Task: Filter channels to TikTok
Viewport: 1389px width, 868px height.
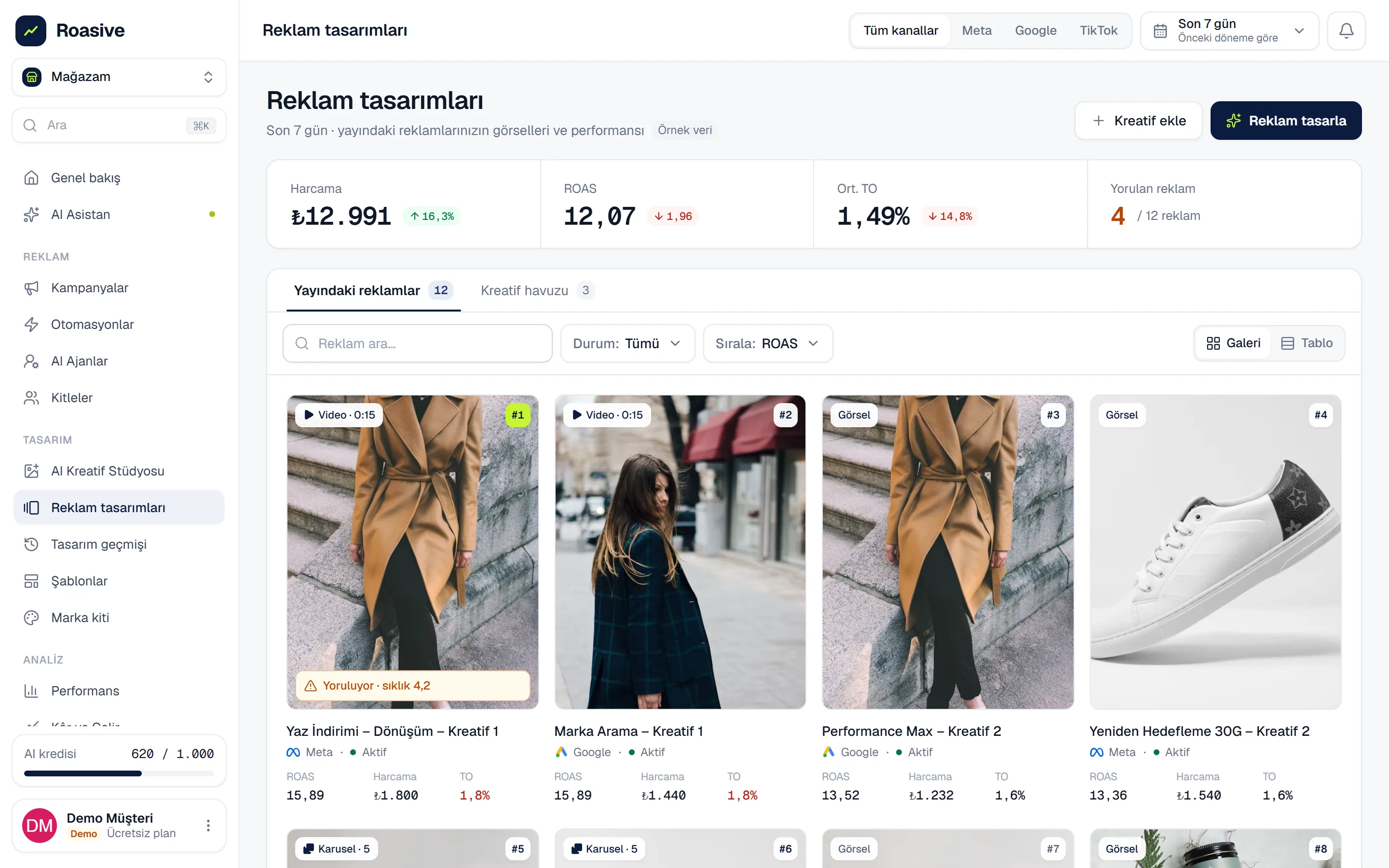Action: click(1099, 30)
